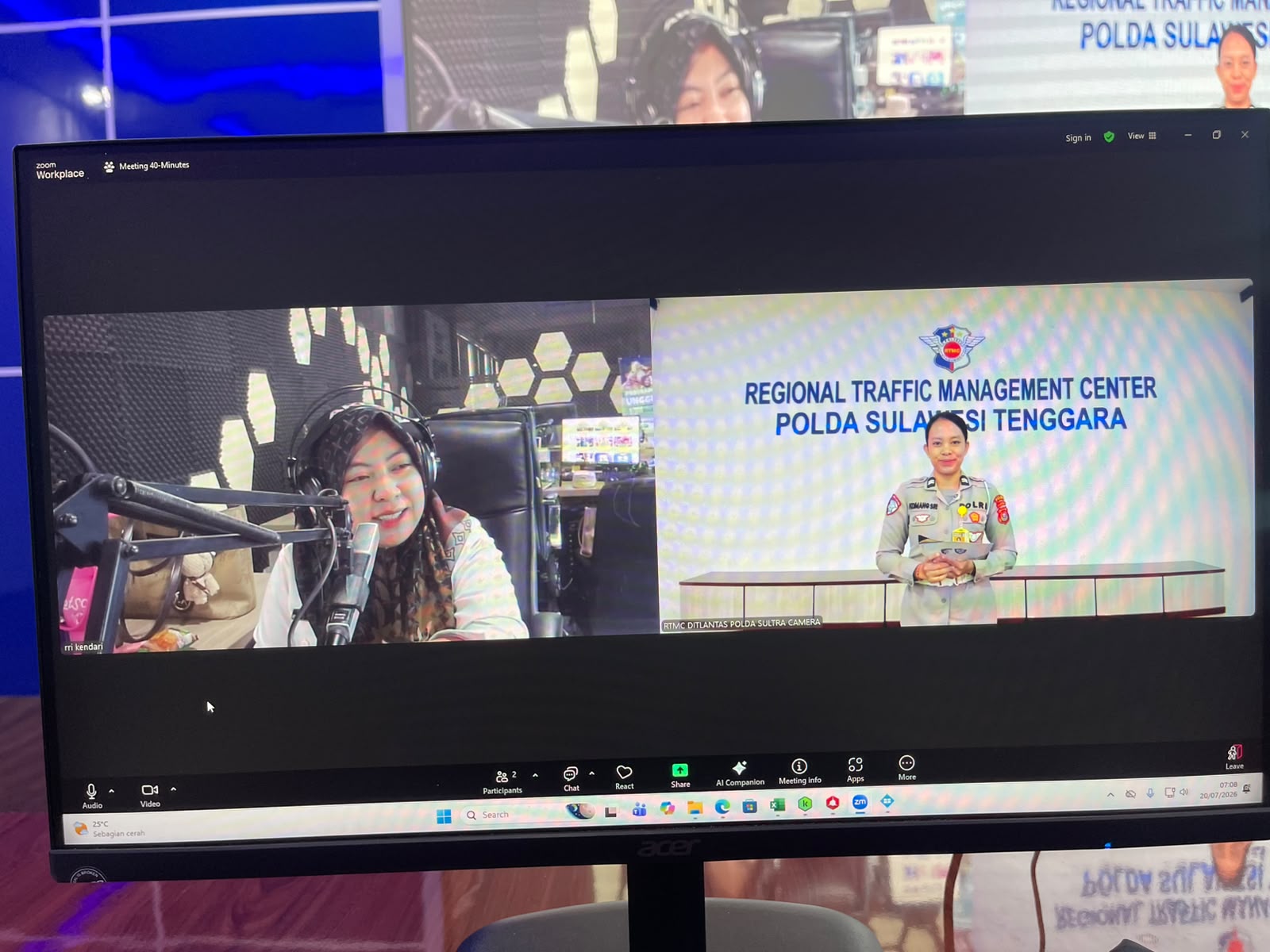
Task: Expand the Participants options caret
Action: point(535,775)
